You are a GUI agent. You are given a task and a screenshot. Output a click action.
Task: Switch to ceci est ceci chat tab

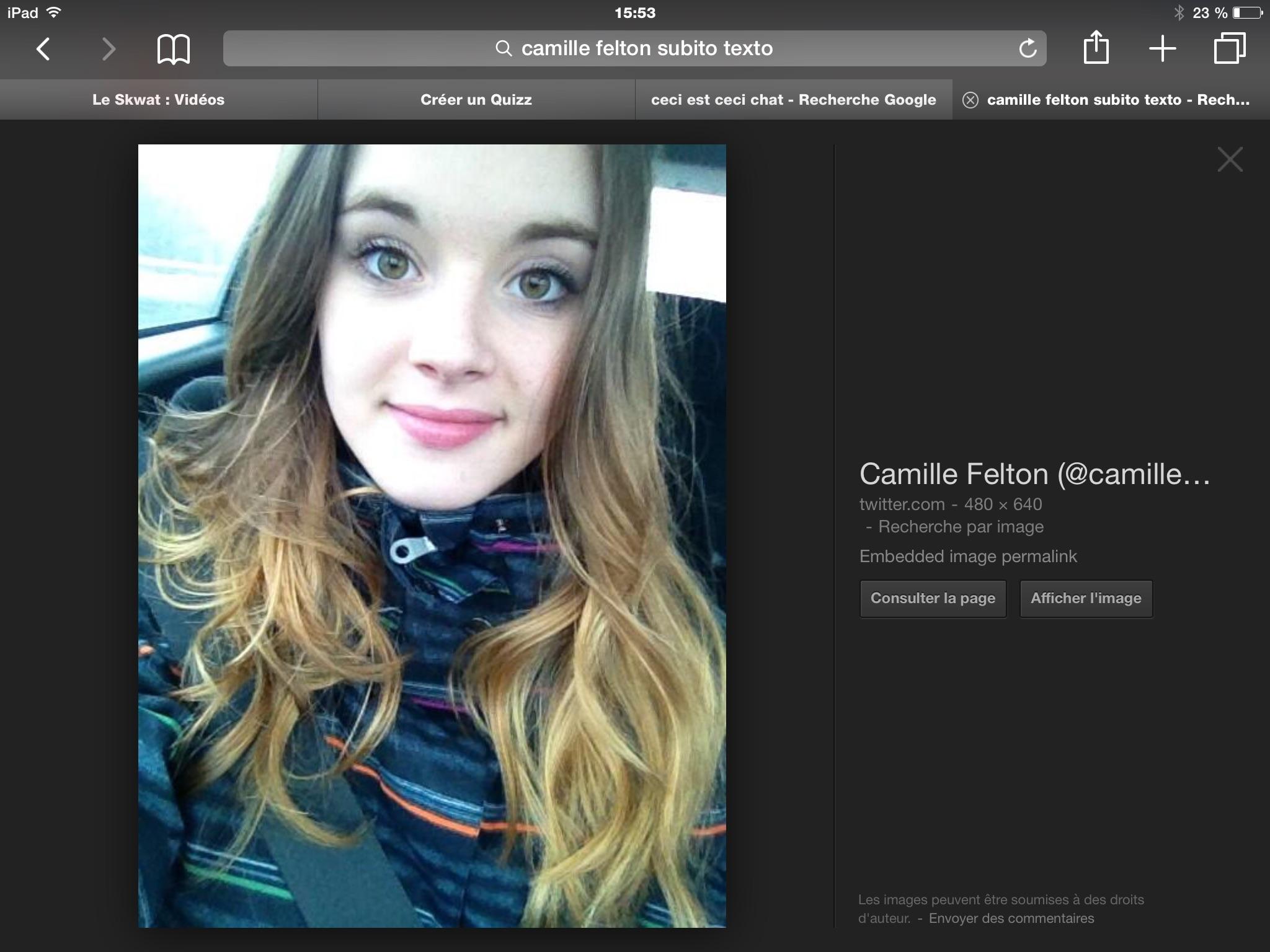click(x=793, y=100)
